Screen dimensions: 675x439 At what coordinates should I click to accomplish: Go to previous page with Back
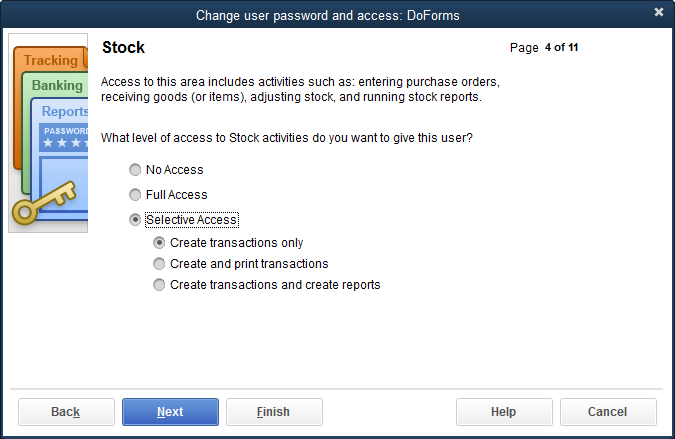[x=66, y=412]
